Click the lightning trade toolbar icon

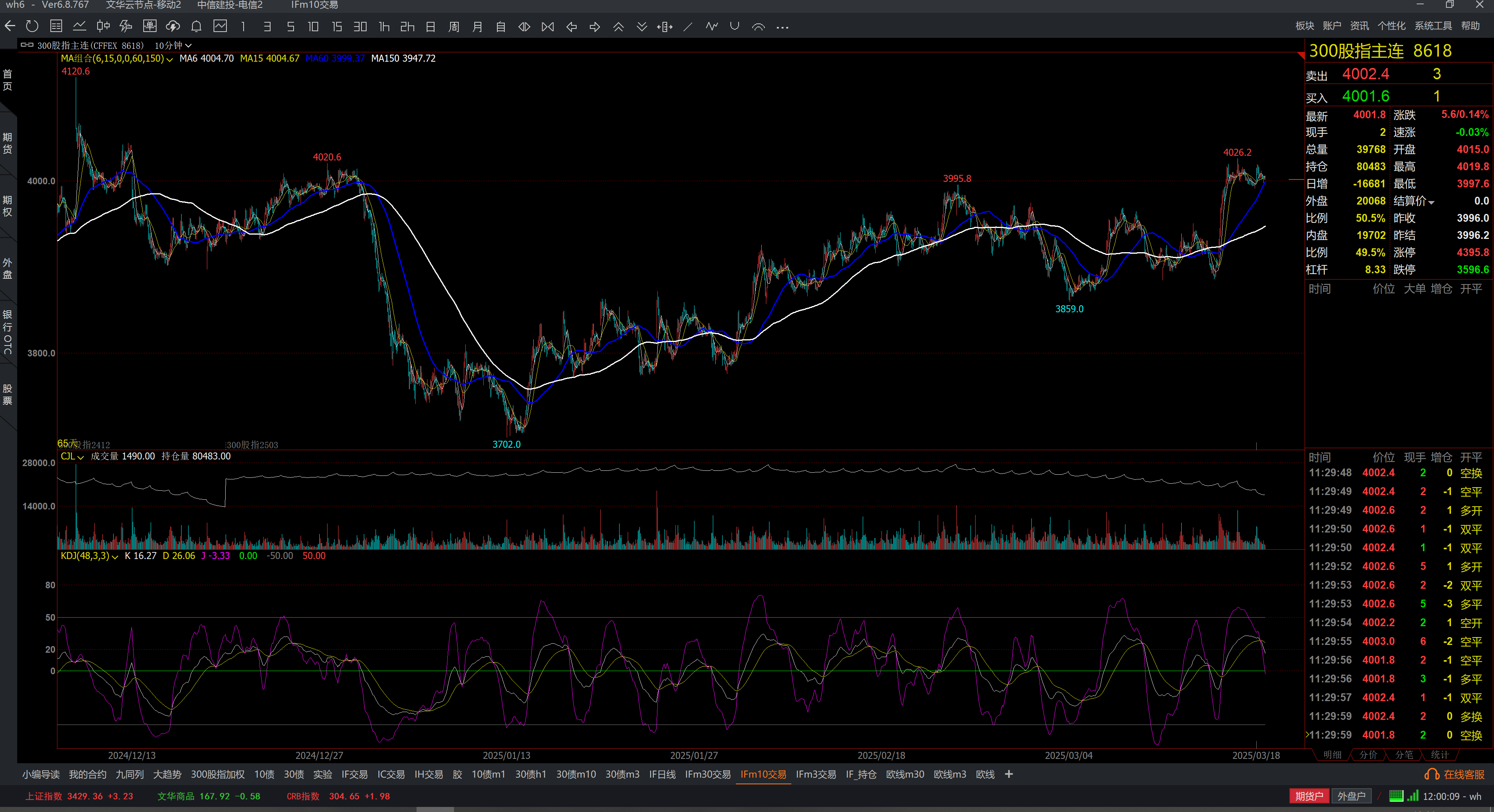tap(126, 26)
